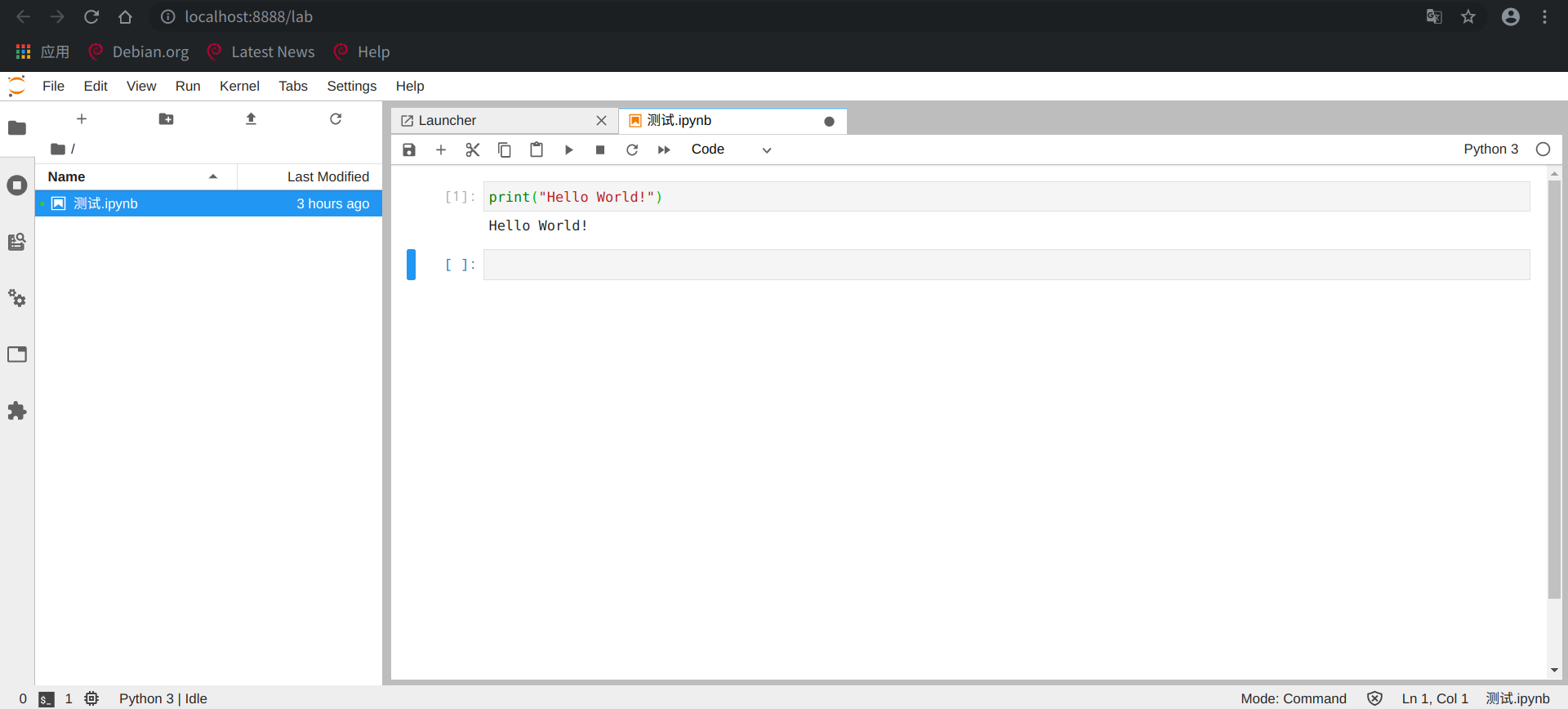This screenshot has height=709, width=1568.
Task: Create a New Folder in file browser
Action: pyautogui.click(x=166, y=119)
